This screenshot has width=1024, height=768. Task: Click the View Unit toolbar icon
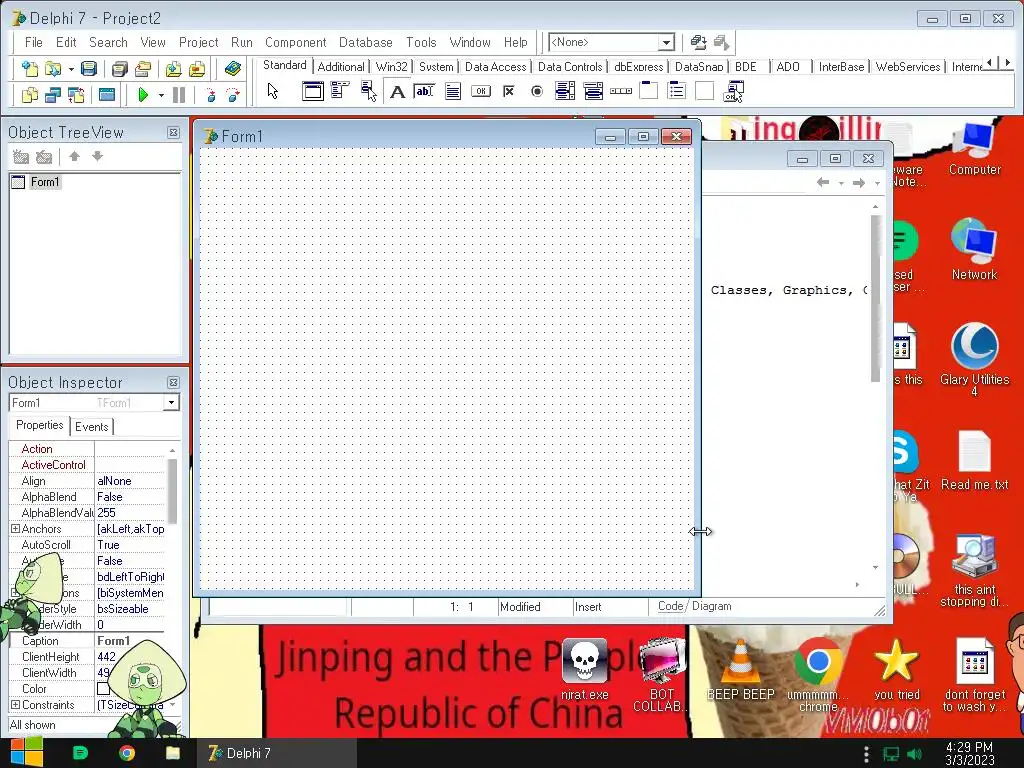click(x=29, y=95)
